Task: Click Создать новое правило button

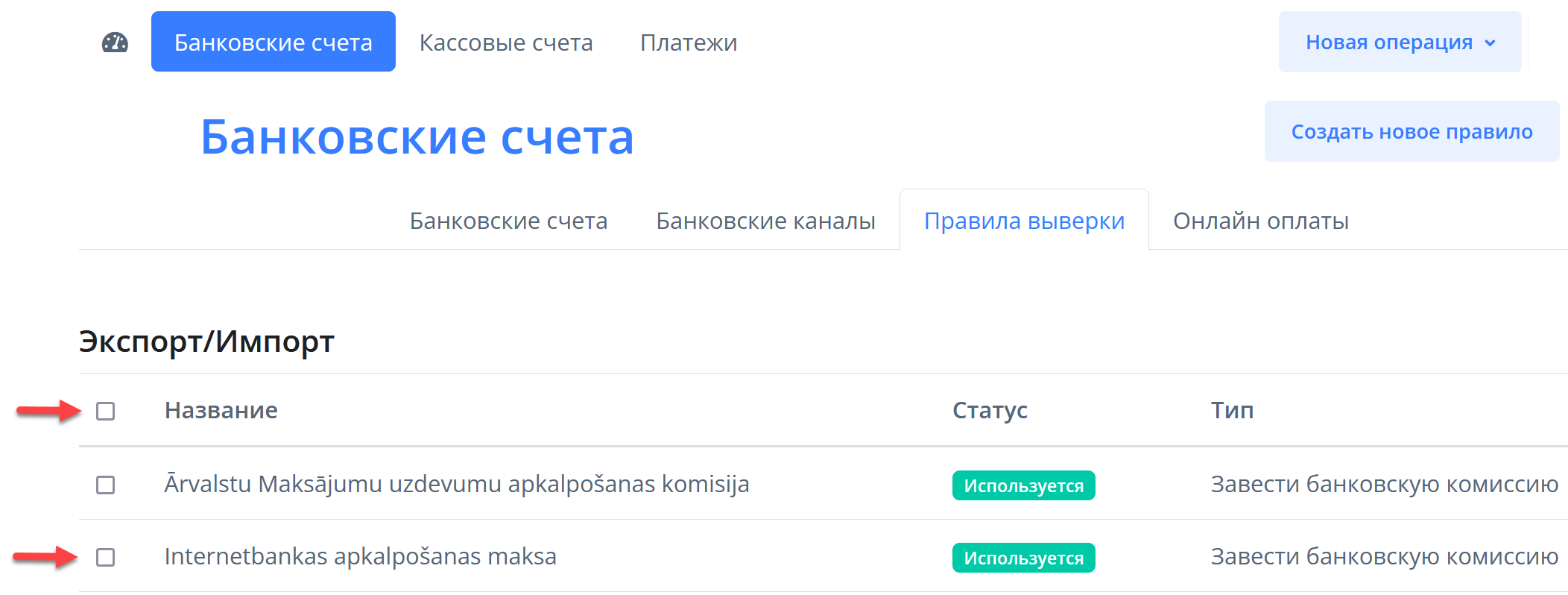Action: click(1411, 132)
